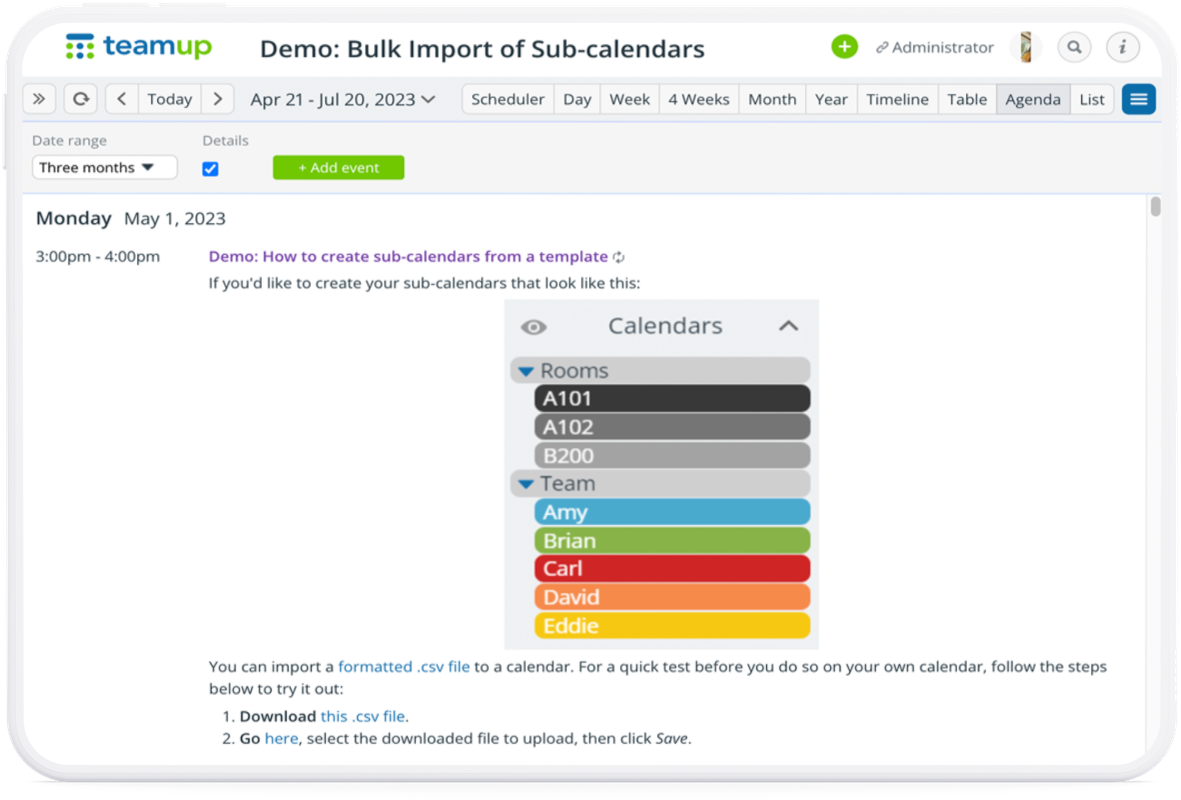Collapse the Rooms folder
1181x800 pixels.
click(526, 371)
